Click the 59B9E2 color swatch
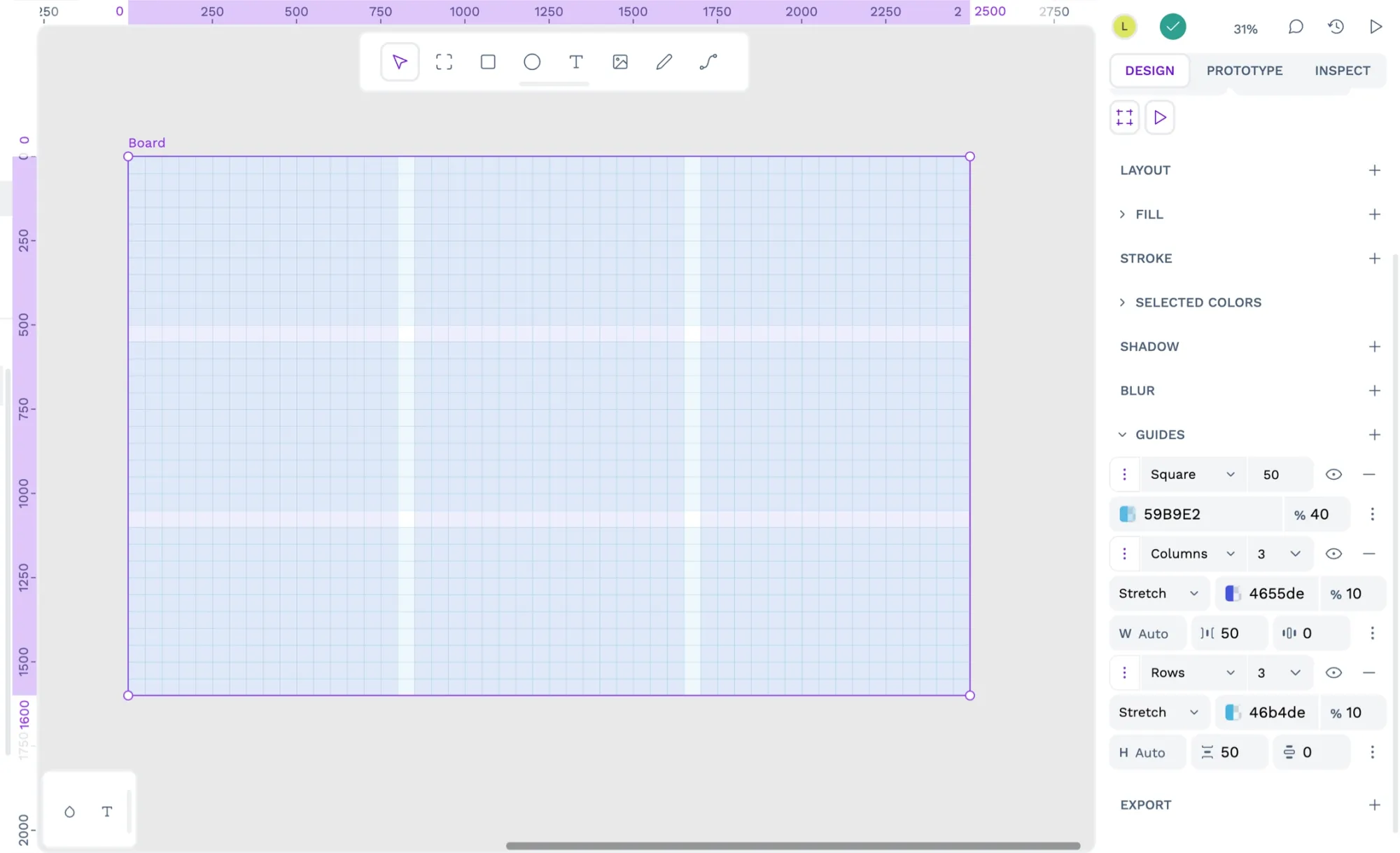1400x853 pixels. click(1126, 514)
